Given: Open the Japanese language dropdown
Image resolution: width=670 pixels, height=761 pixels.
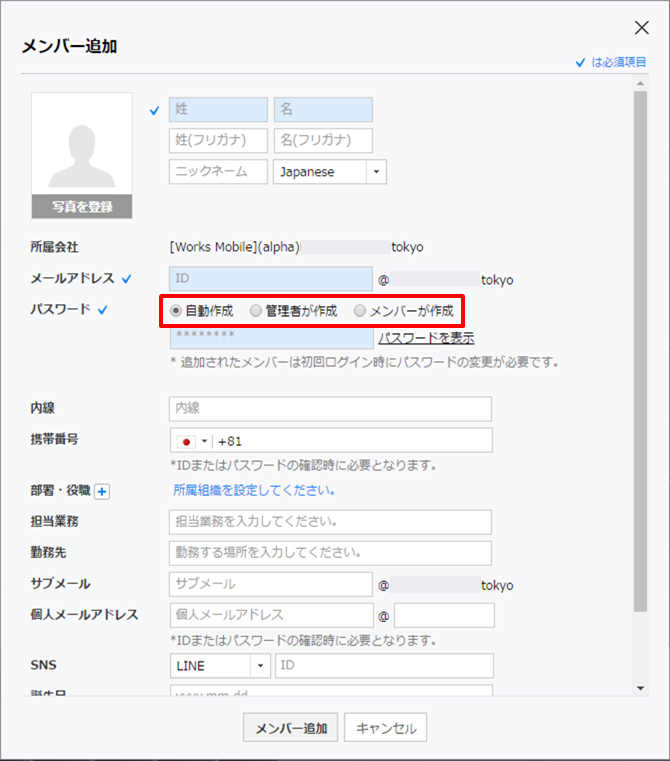Looking at the screenshot, I should point(329,172).
